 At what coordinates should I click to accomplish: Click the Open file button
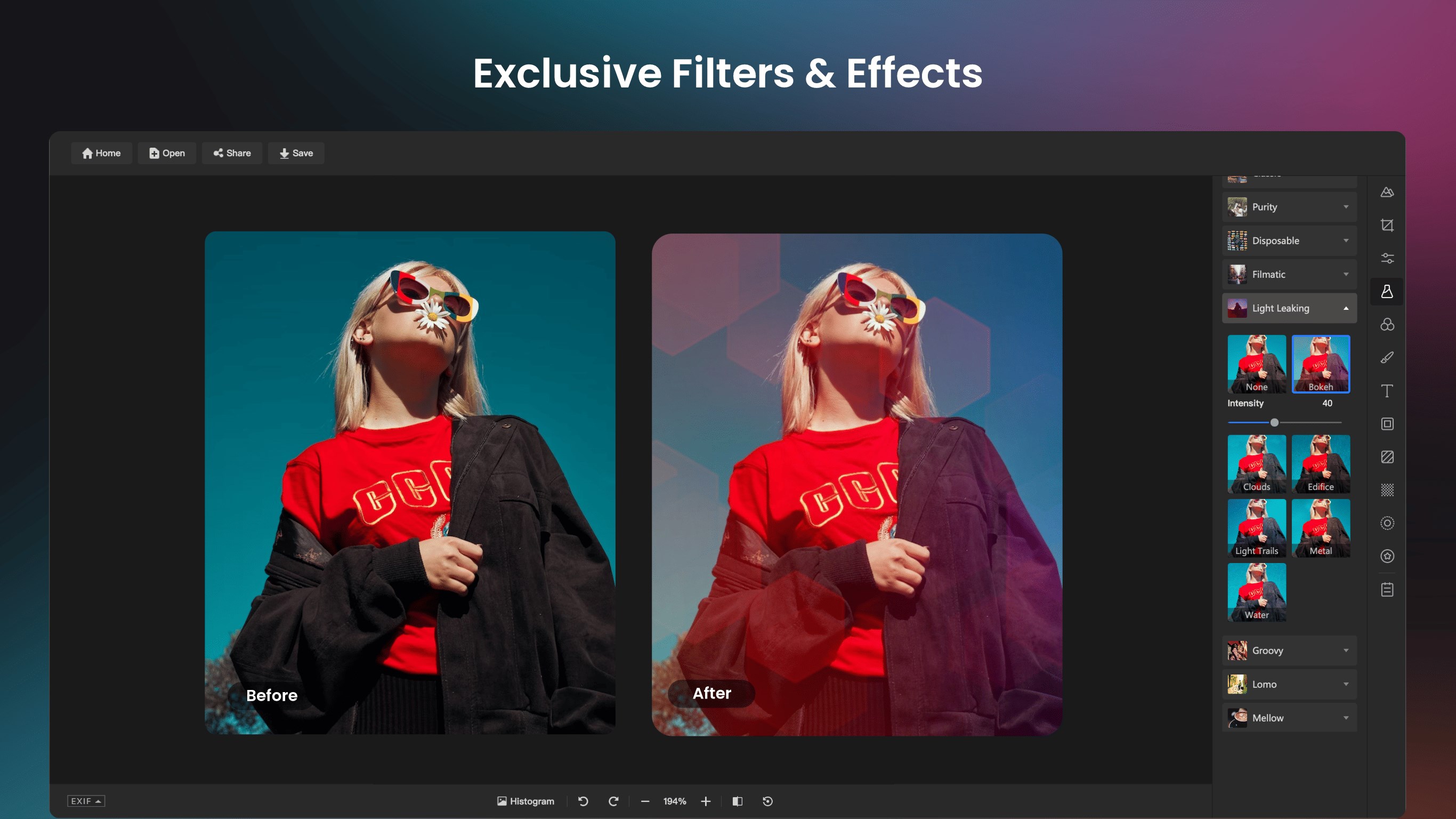[167, 153]
